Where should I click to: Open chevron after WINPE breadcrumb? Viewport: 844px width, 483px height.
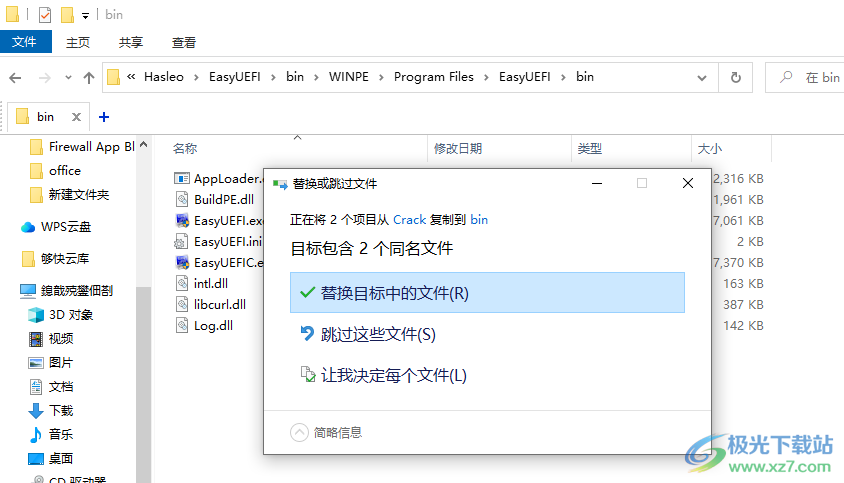pyautogui.click(x=381, y=78)
